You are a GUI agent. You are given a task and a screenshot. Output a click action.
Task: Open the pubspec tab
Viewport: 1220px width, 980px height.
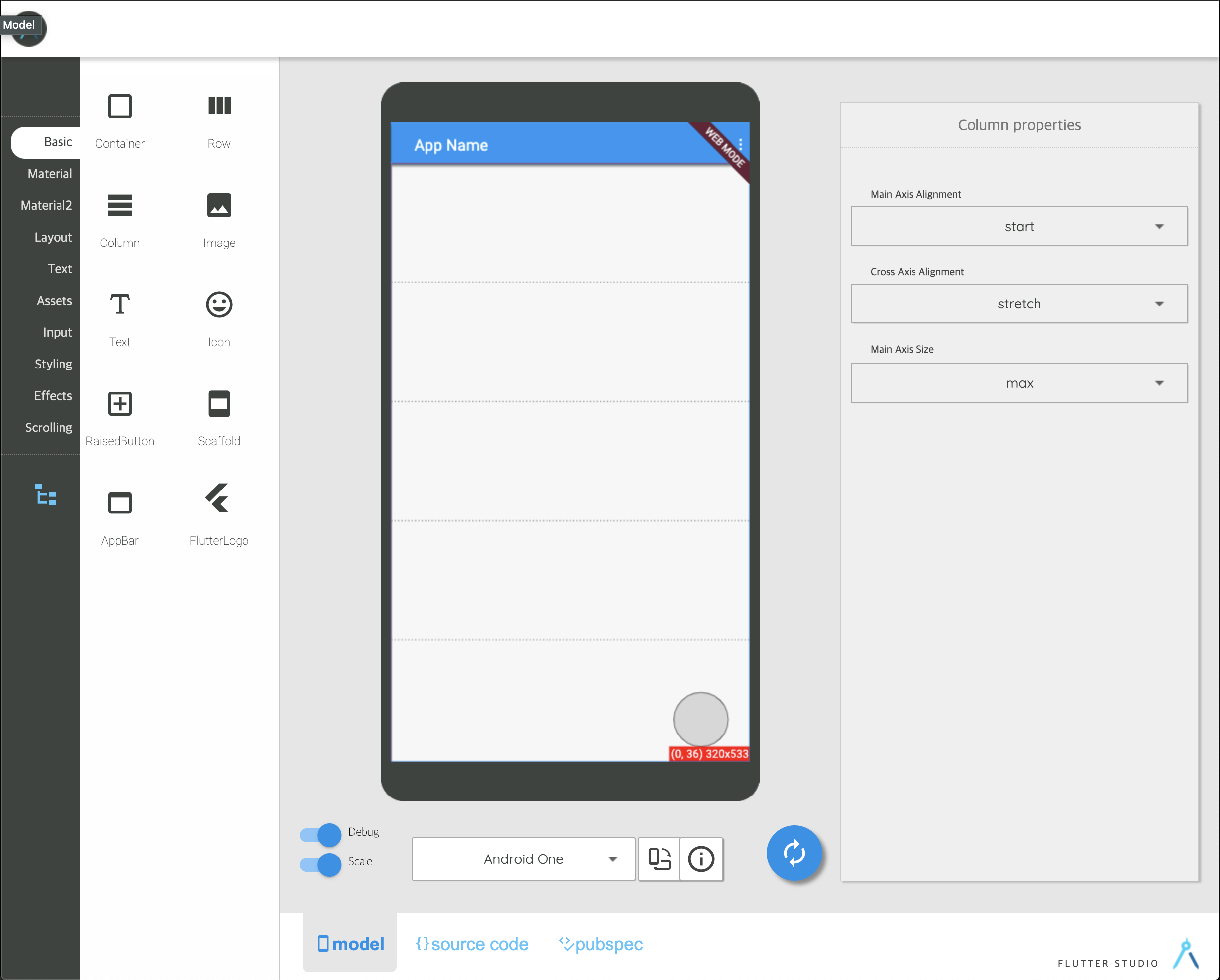pyautogui.click(x=601, y=944)
